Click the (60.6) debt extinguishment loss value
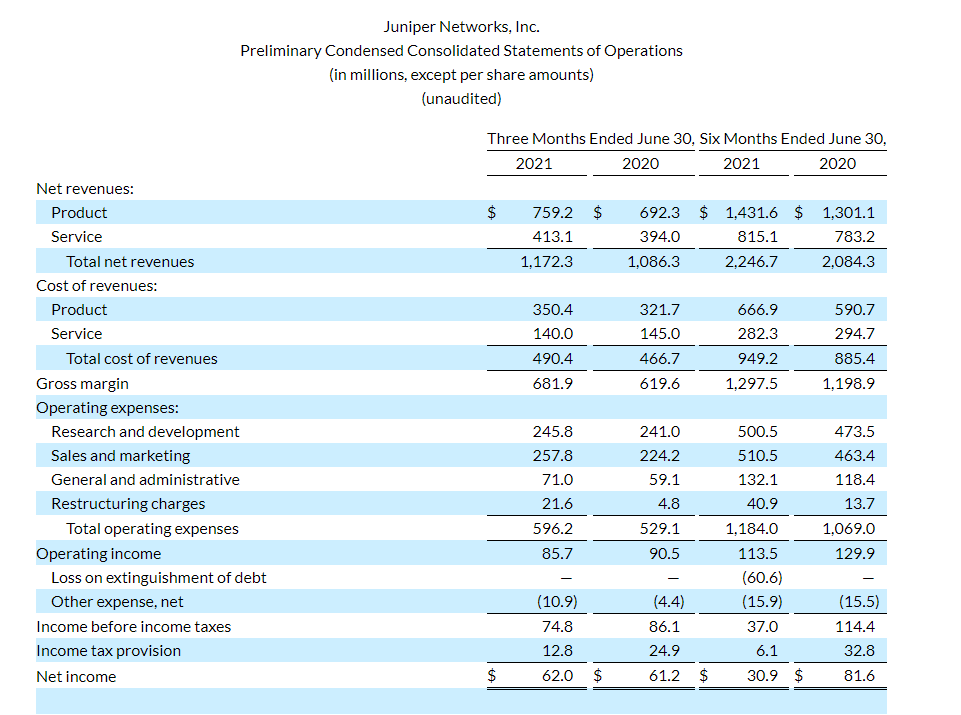The height and width of the screenshot is (715, 961). click(x=762, y=578)
